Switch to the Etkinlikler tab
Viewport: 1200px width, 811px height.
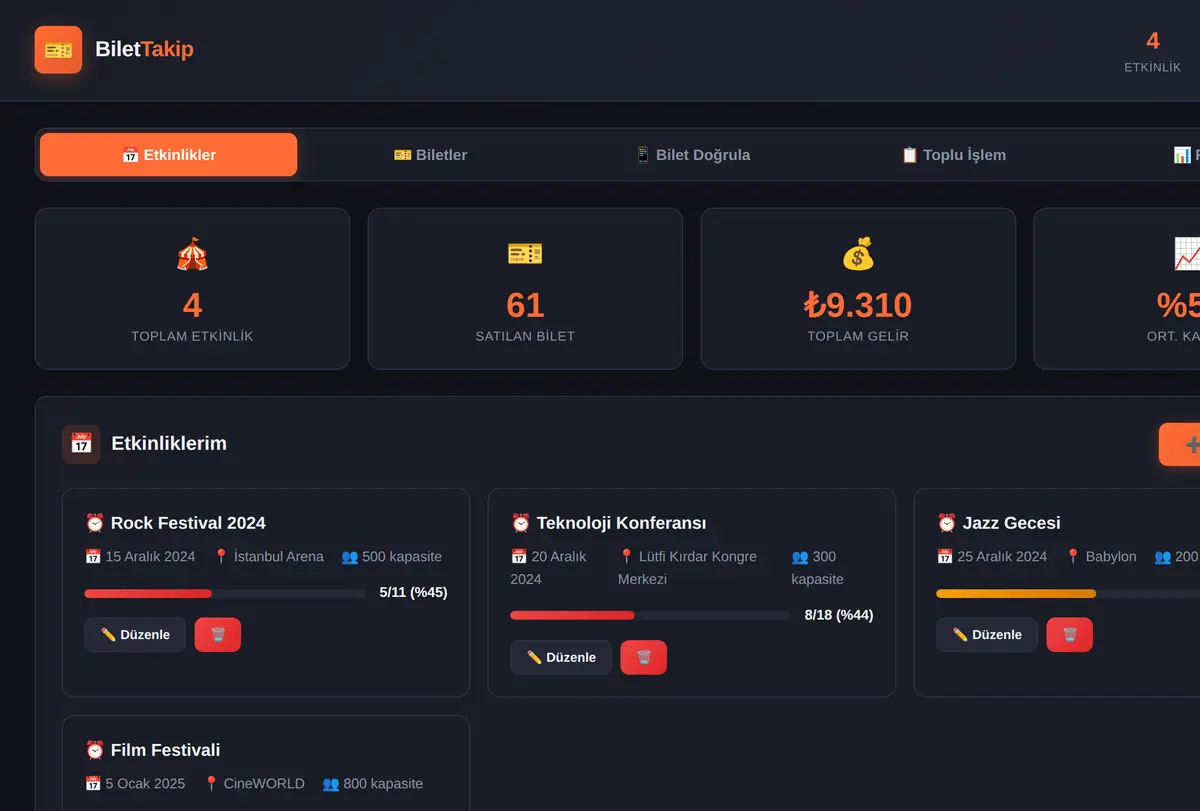(x=168, y=155)
